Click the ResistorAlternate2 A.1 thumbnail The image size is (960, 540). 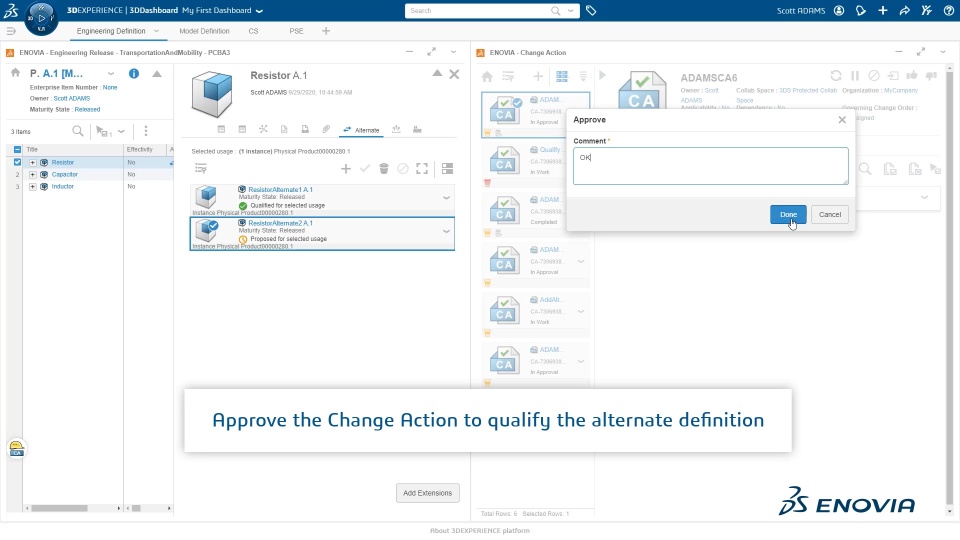206,231
